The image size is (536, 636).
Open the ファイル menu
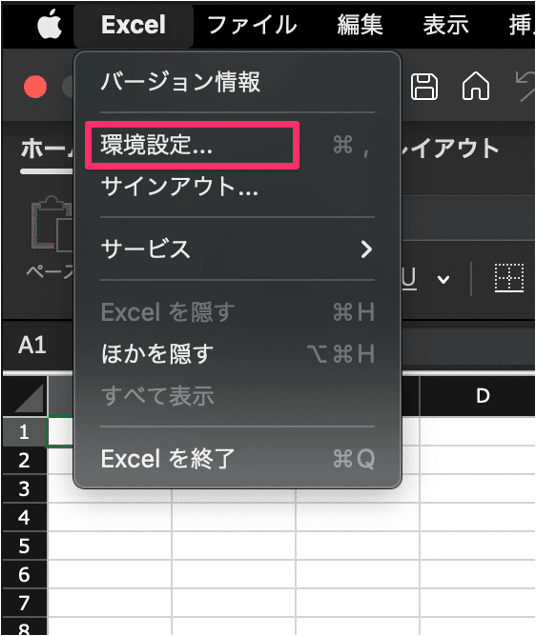pos(252,25)
